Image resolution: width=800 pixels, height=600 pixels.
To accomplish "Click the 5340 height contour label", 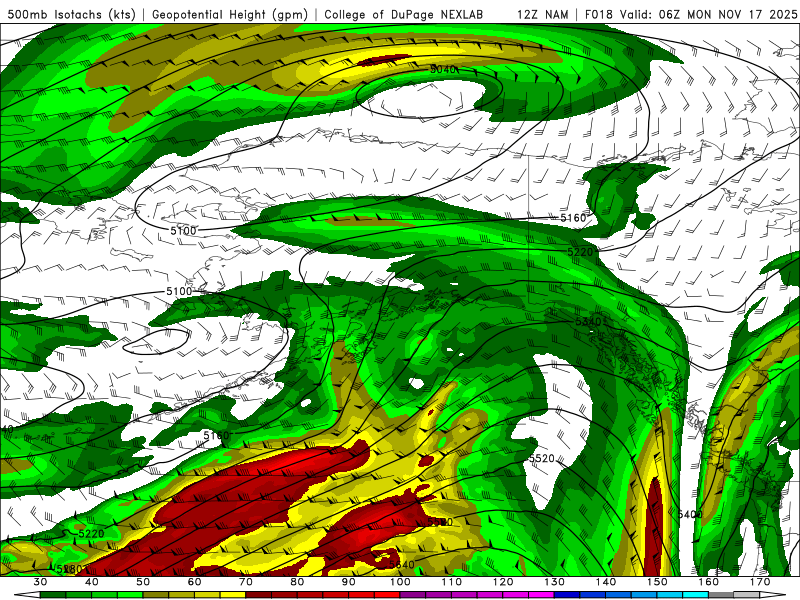I will tap(589, 321).
